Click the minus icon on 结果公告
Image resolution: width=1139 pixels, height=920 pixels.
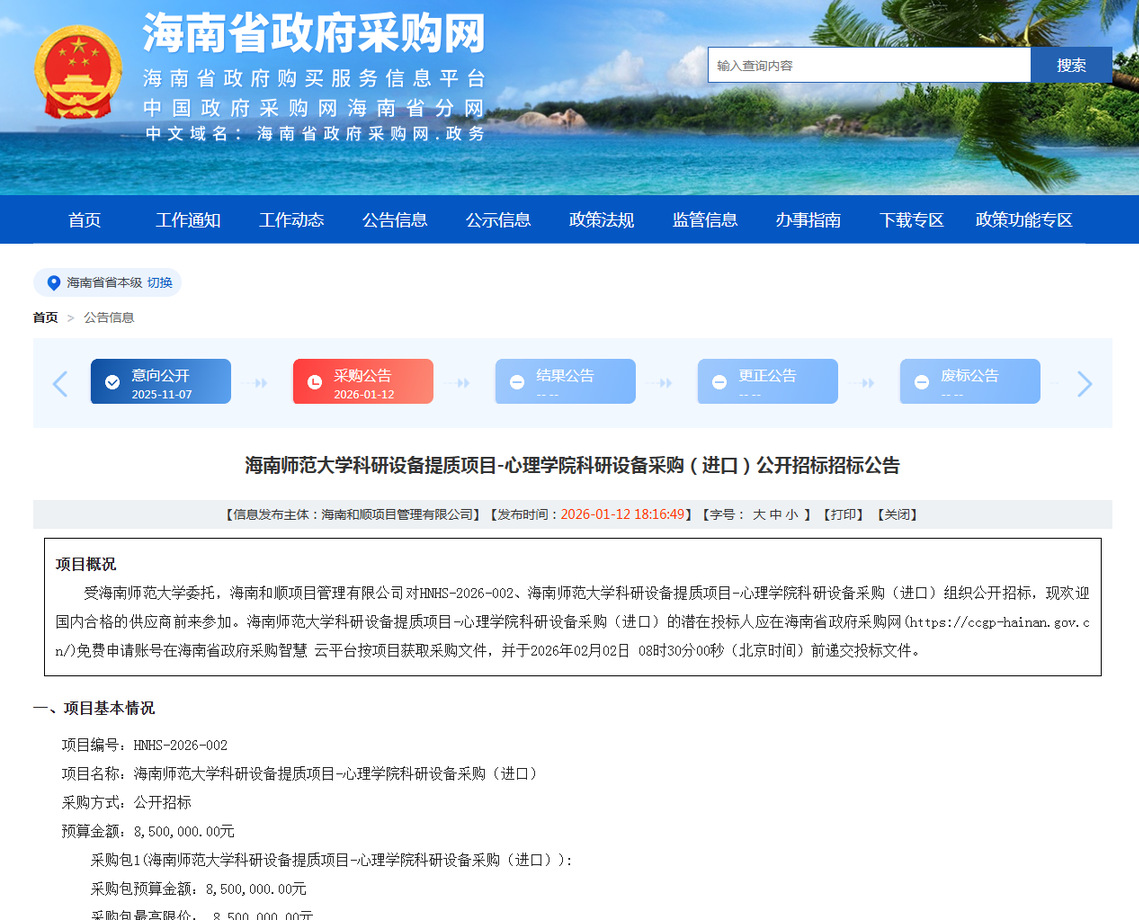pyautogui.click(x=517, y=382)
